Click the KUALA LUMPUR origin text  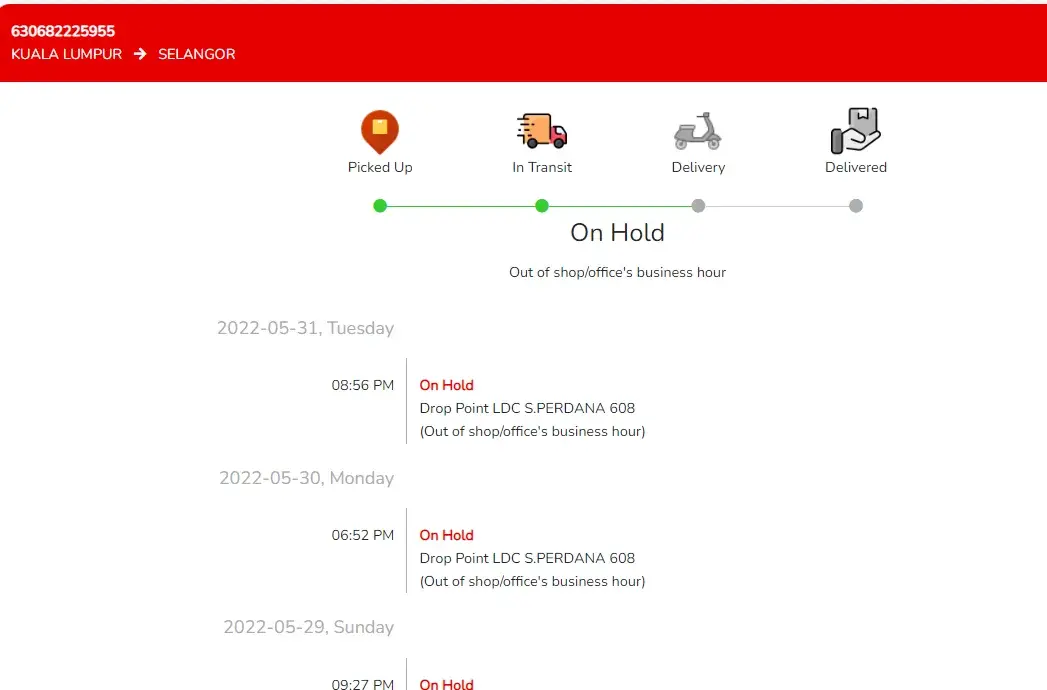click(x=67, y=54)
